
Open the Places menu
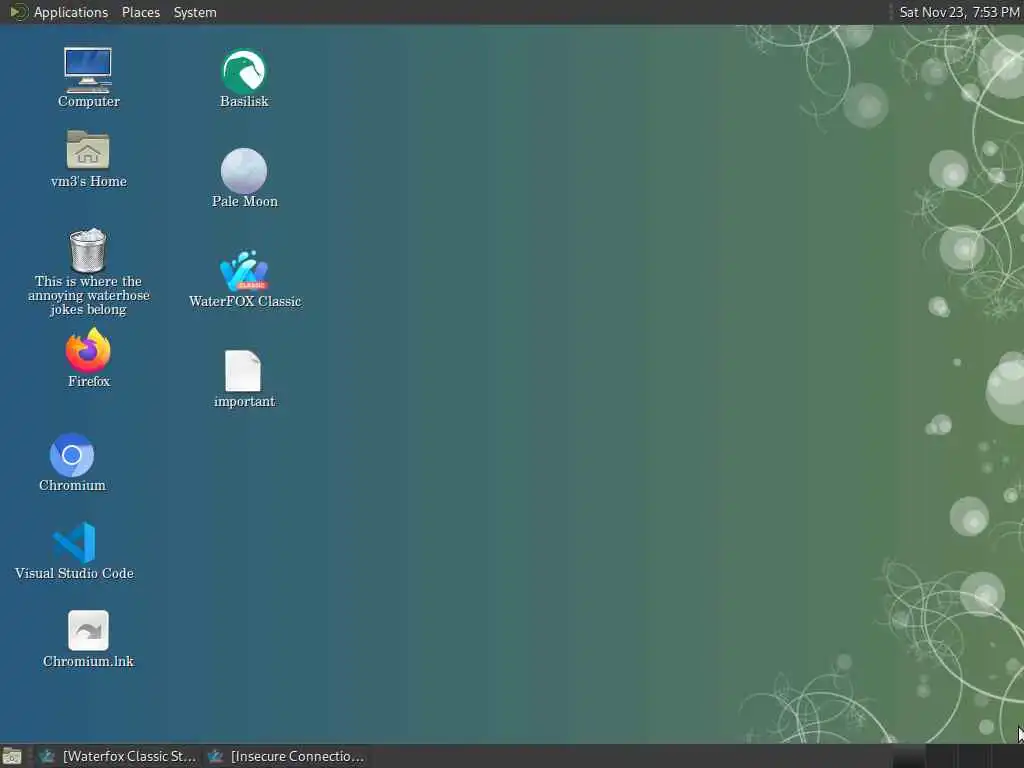pos(140,12)
